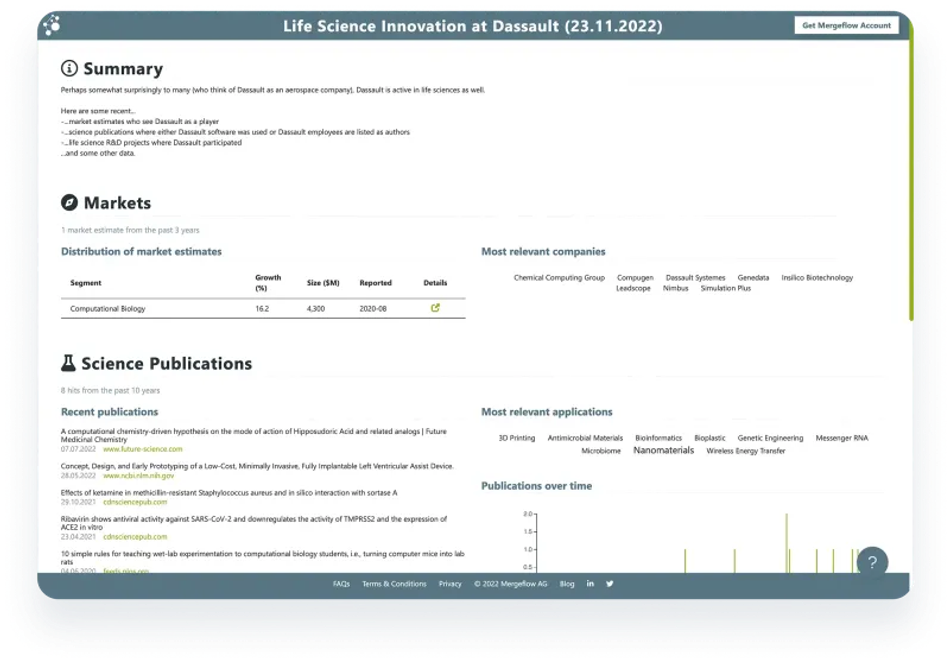950x661 pixels.
Task: Select Nanomaterials application tag
Action: (663, 450)
